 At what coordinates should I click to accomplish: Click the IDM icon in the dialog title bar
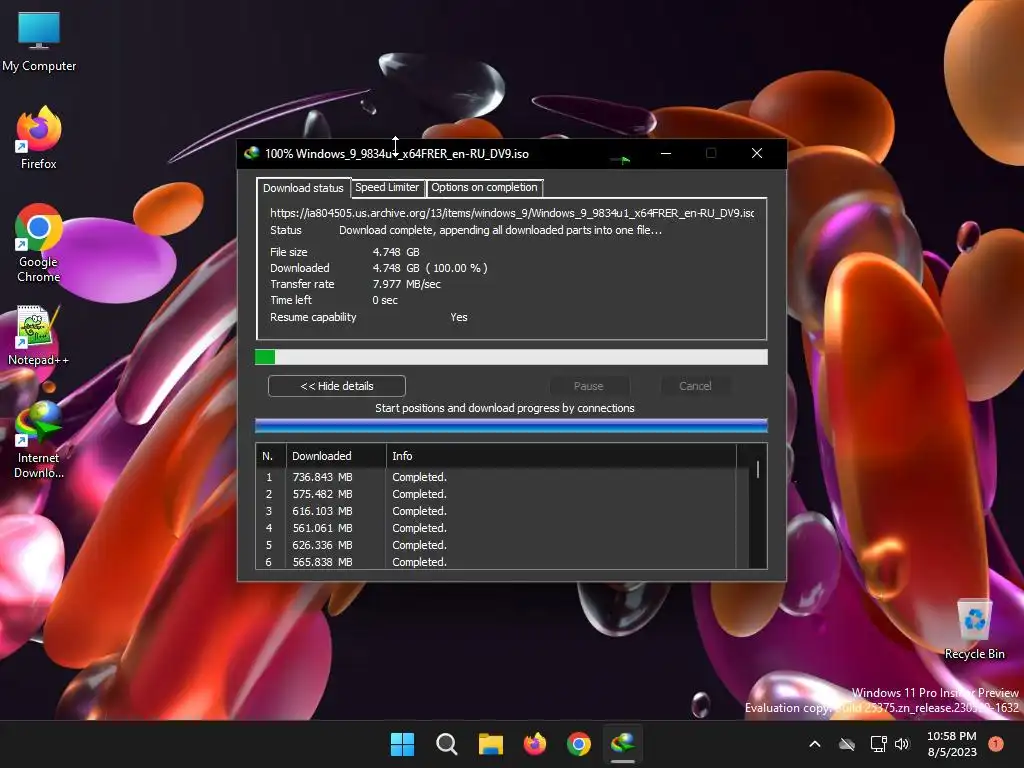pos(251,153)
